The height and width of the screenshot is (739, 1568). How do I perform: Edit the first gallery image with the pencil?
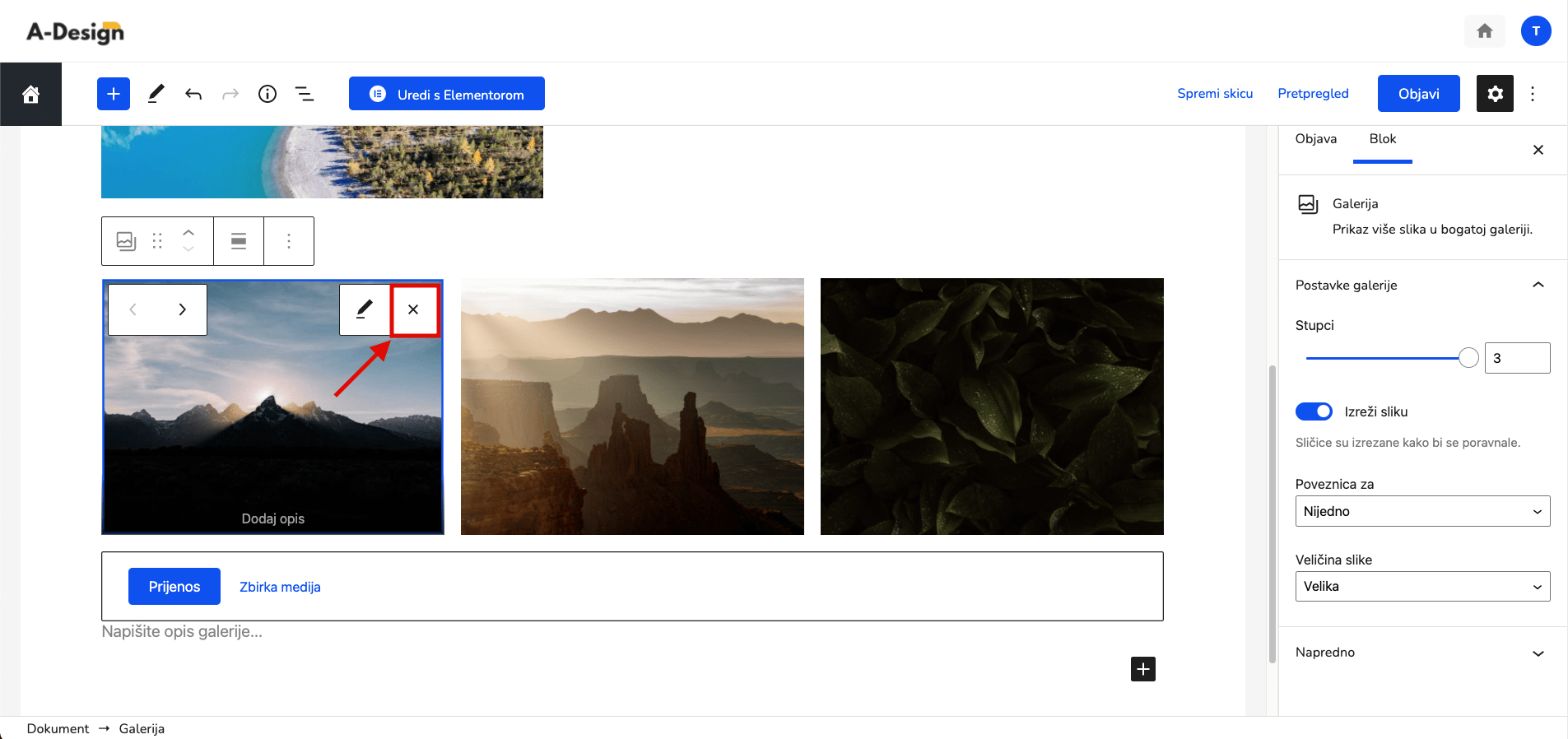pos(364,309)
